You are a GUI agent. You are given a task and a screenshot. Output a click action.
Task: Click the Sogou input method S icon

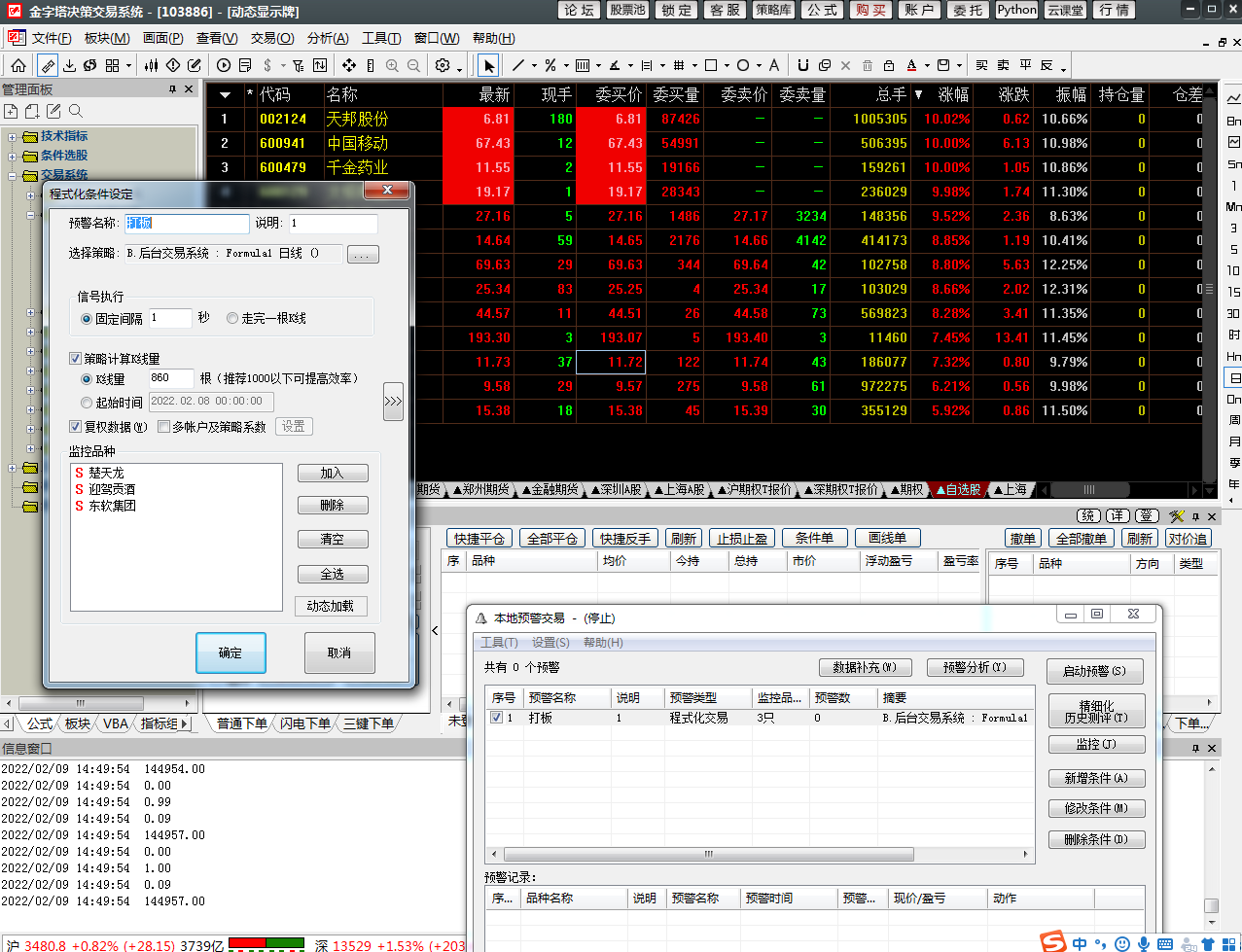[1052, 941]
